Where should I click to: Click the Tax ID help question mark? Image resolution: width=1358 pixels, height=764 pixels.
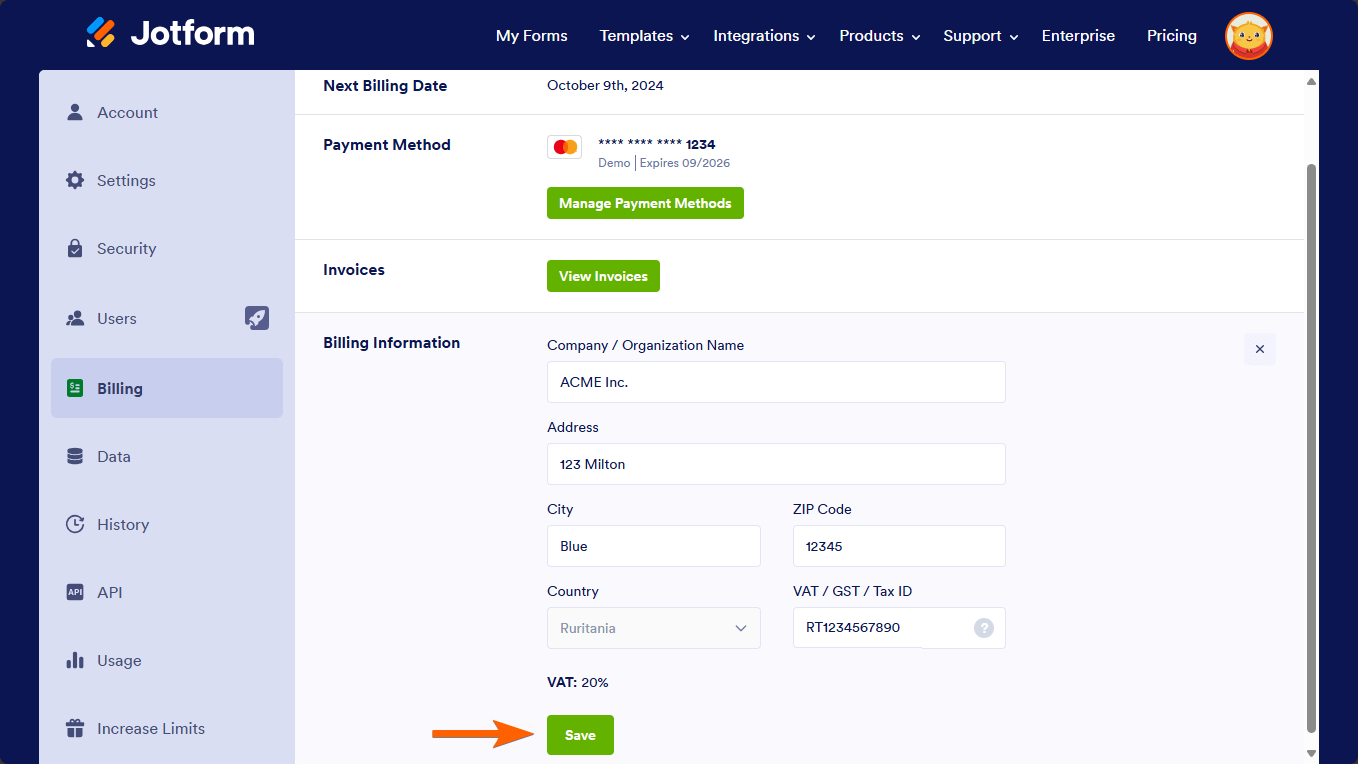tap(984, 628)
